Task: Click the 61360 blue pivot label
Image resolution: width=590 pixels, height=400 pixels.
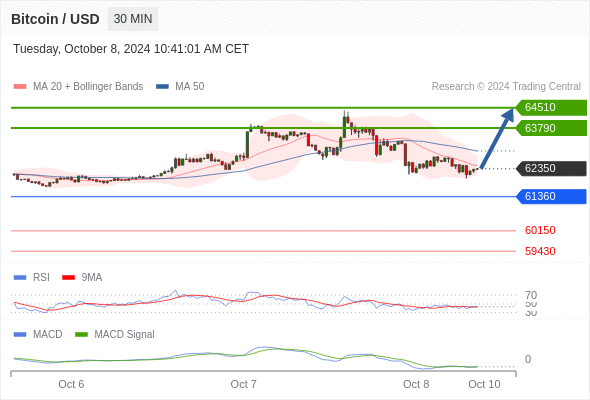Action: 551,196
